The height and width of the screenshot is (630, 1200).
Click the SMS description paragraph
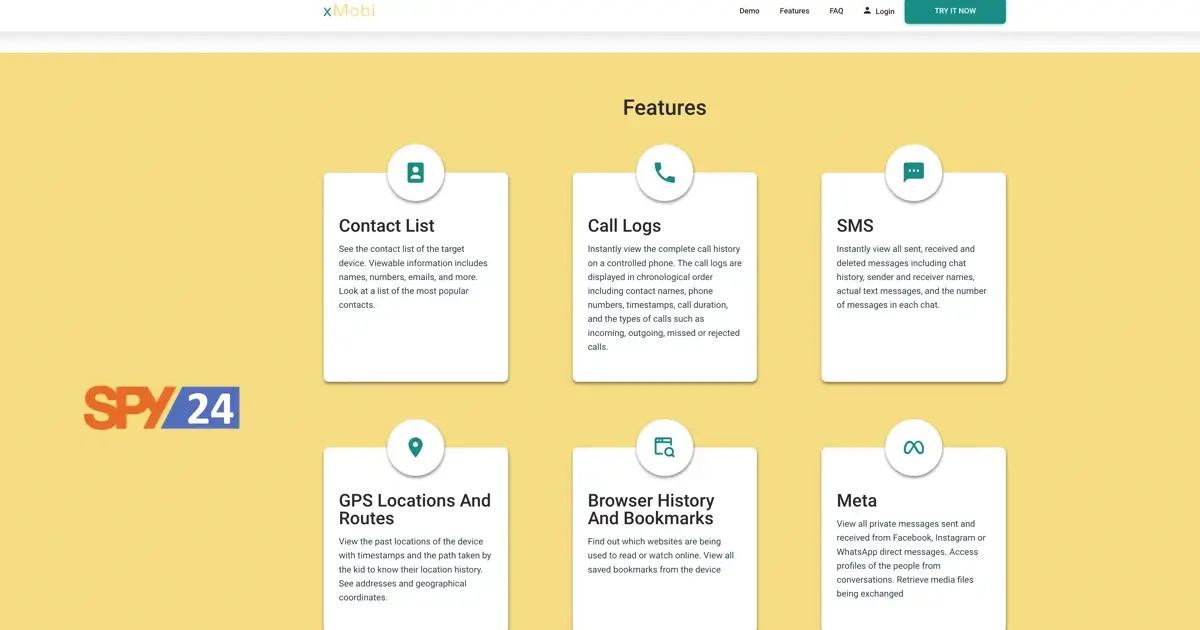tap(912, 277)
